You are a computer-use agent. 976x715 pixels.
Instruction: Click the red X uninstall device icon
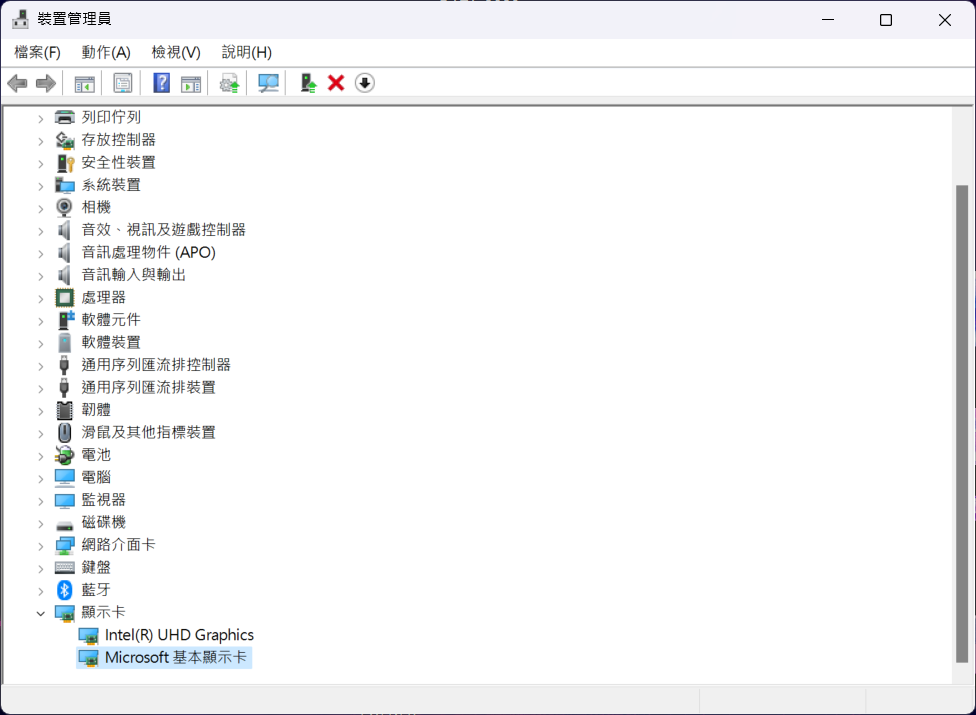click(x=336, y=83)
